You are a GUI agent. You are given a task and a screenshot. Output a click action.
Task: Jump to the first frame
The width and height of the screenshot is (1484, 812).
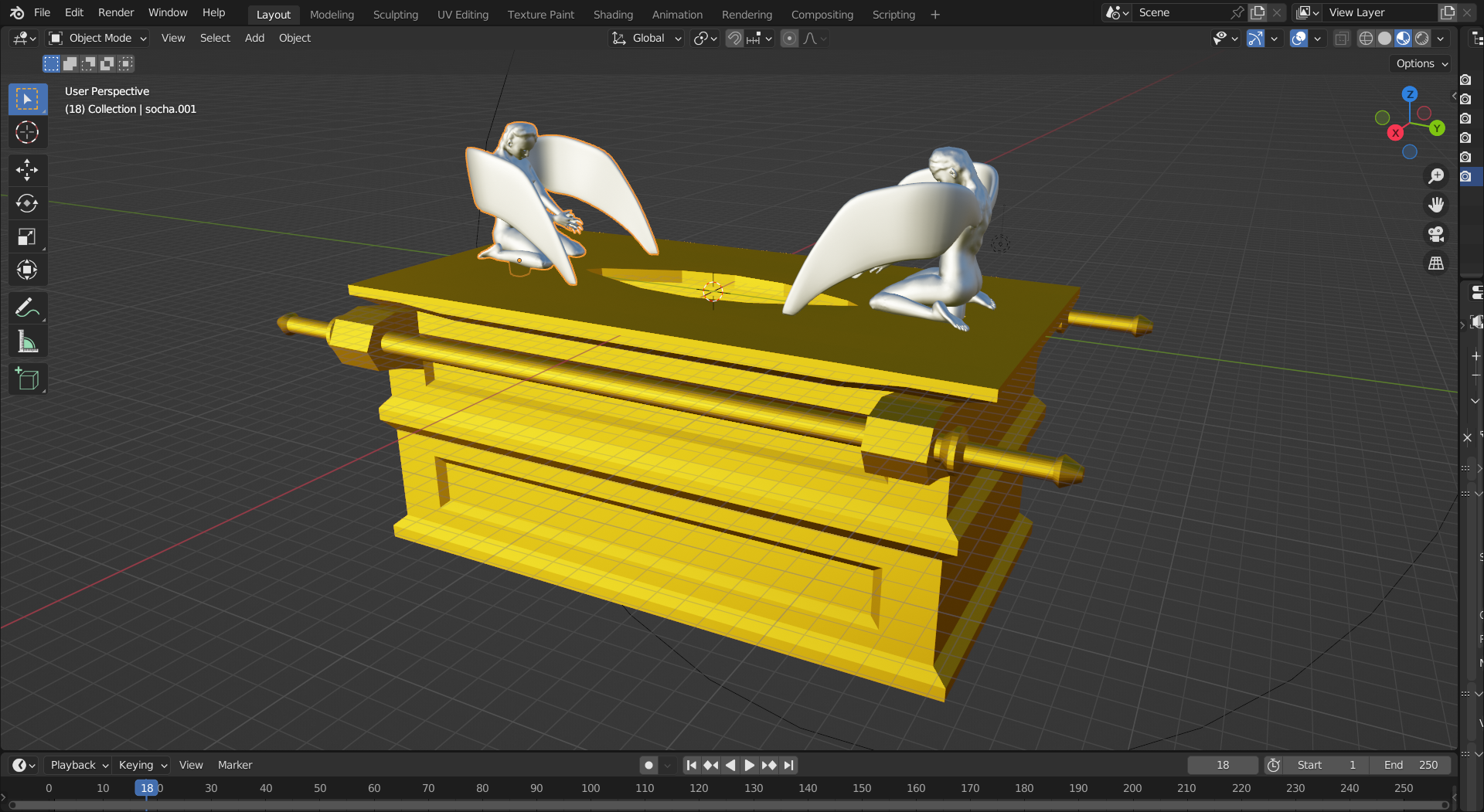coord(692,765)
